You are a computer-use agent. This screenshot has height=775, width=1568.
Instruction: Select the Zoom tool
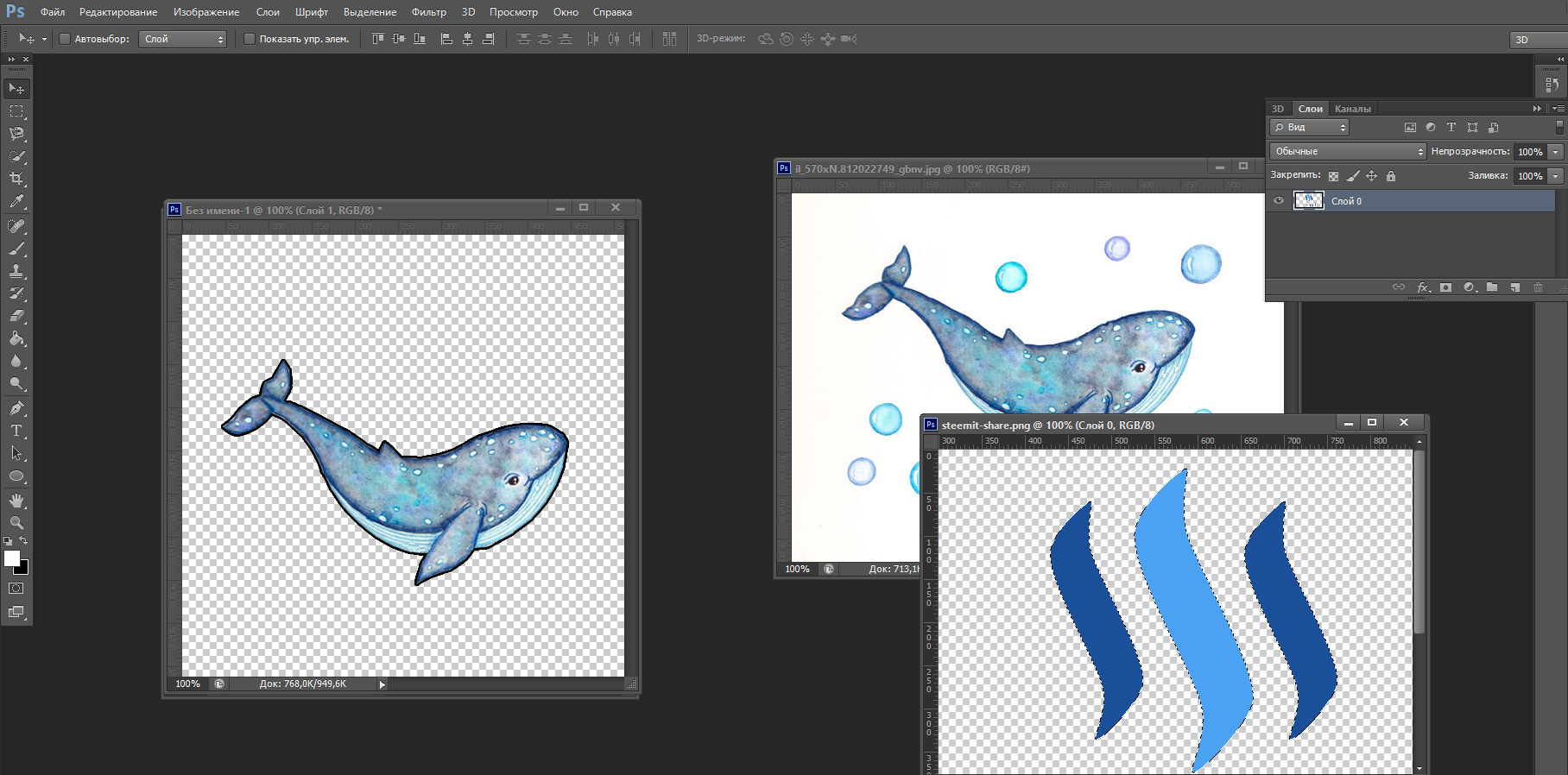(16, 523)
